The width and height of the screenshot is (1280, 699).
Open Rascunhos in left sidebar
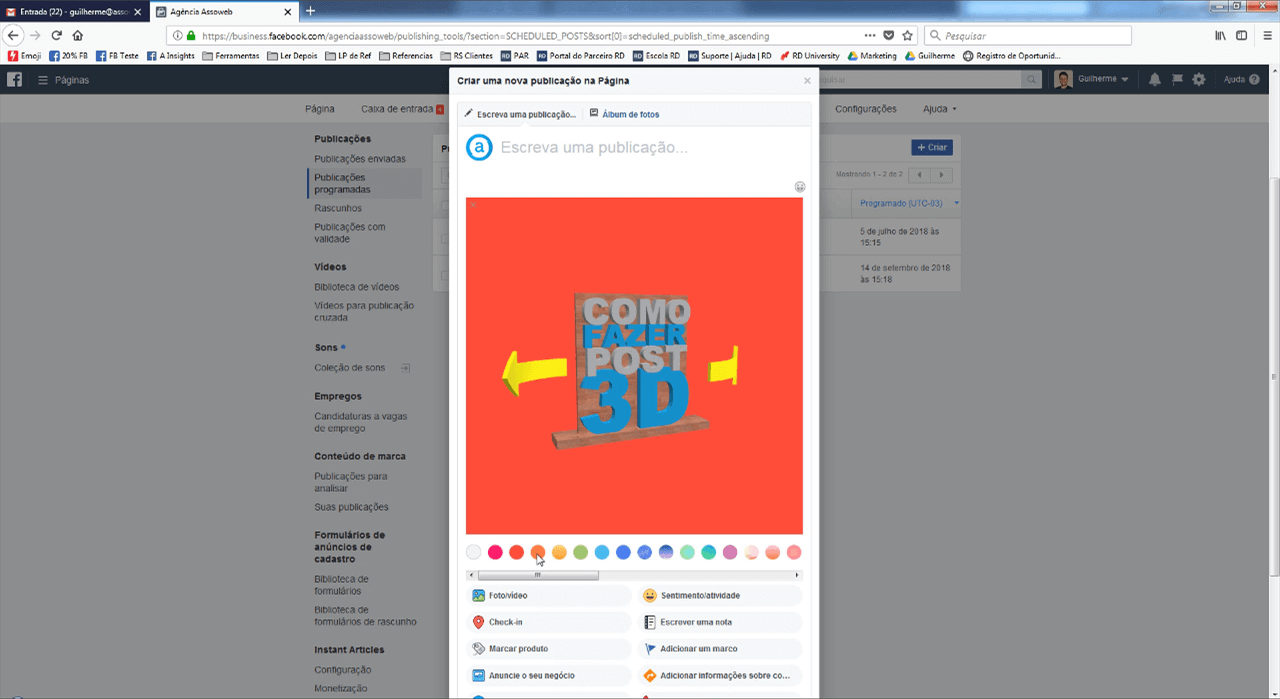(x=338, y=208)
